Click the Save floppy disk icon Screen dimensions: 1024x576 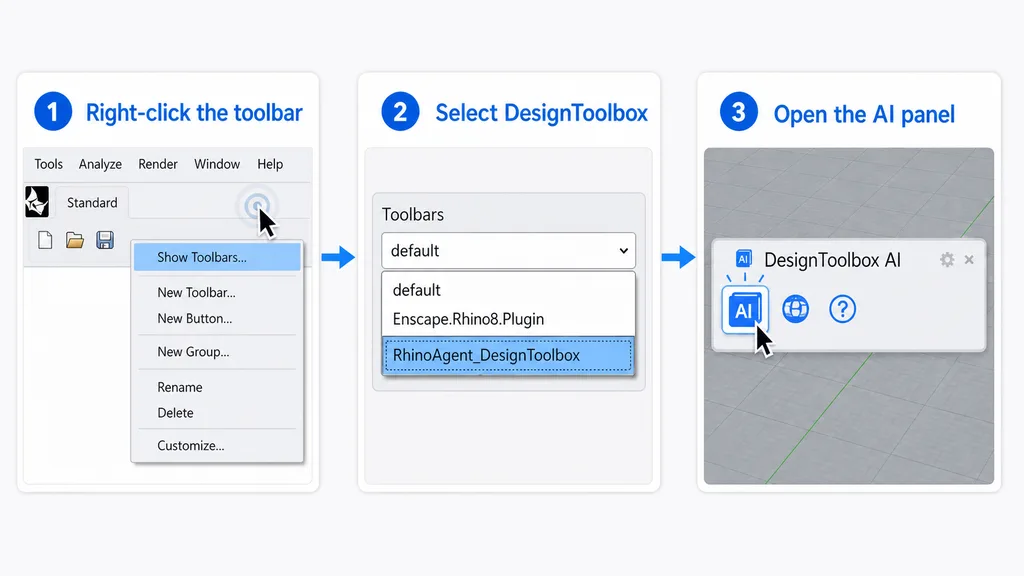pyautogui.click(x=104, y=240)
